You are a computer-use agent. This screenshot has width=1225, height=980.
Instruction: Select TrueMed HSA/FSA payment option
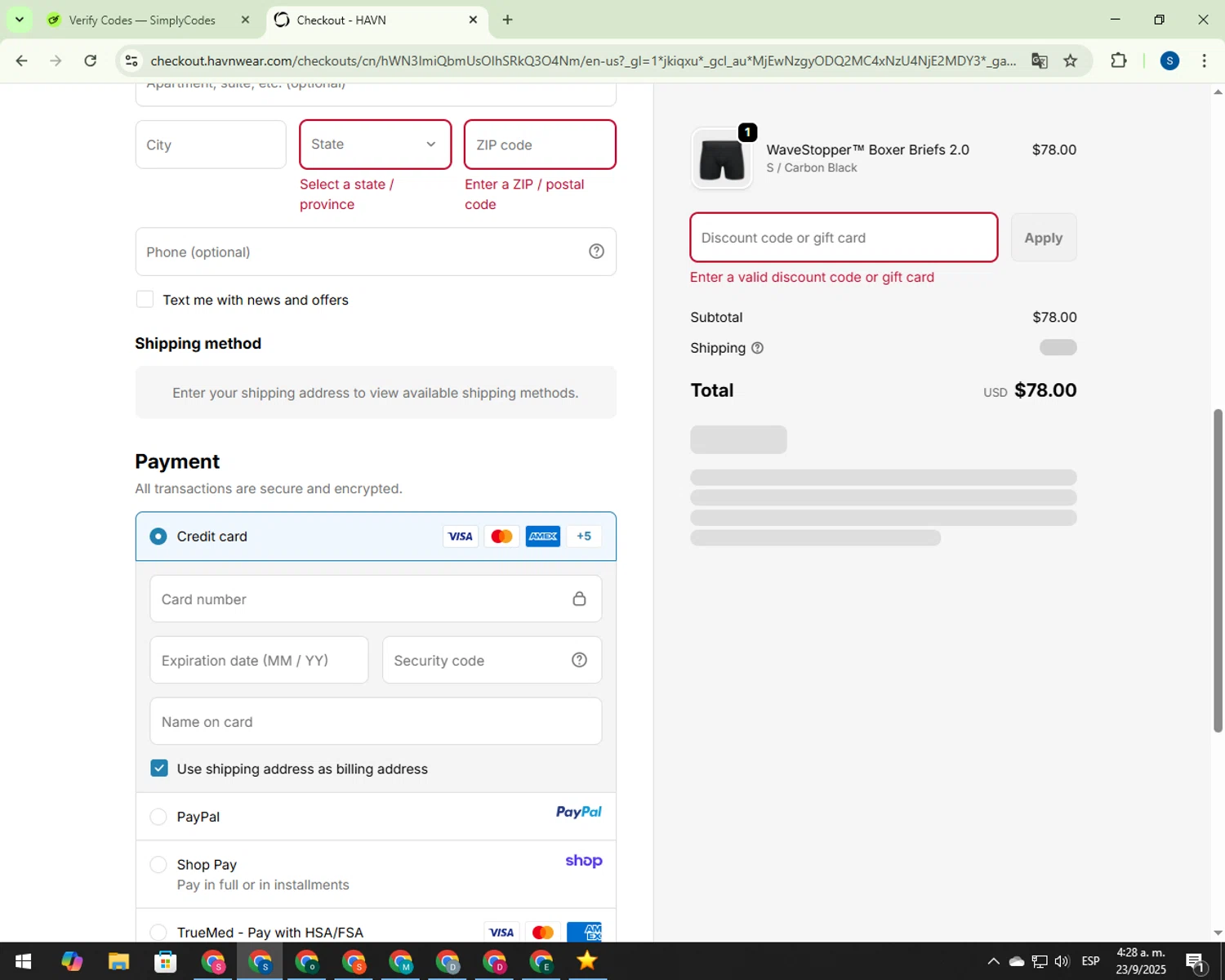(158, 933)
